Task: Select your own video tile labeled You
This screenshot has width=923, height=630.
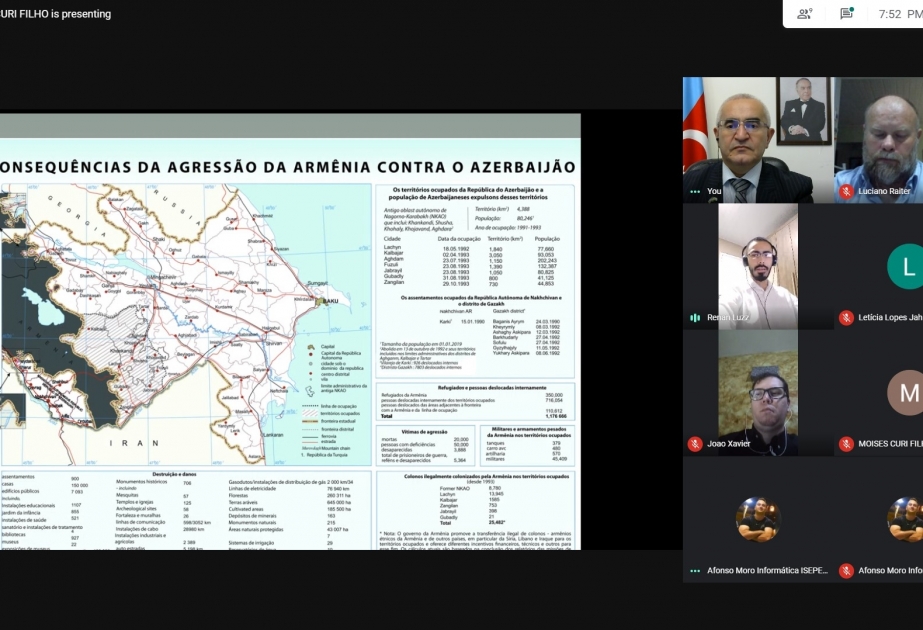Action: click(758, 140)
